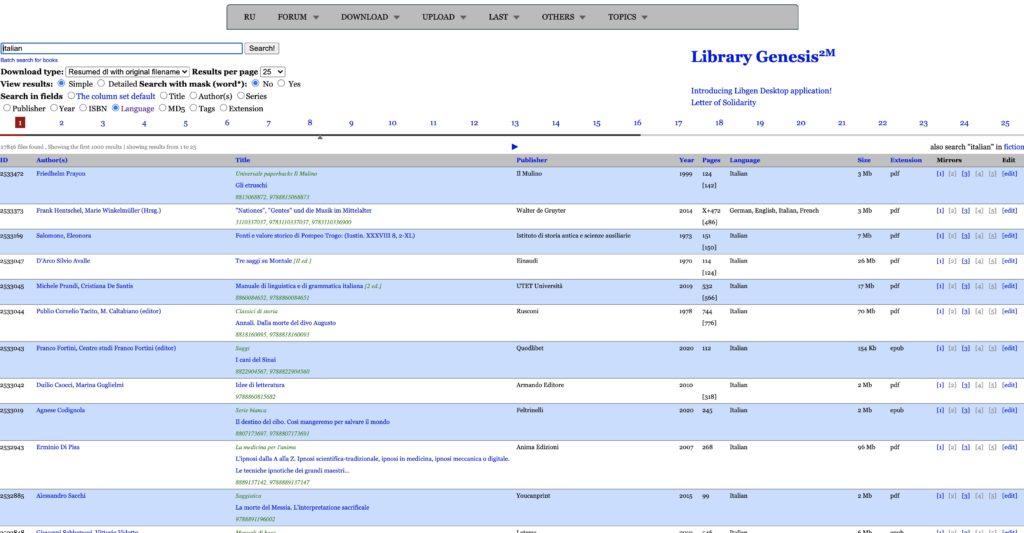Go to results page 8
Screen dimensions: 1024x533
click(310, 123)
